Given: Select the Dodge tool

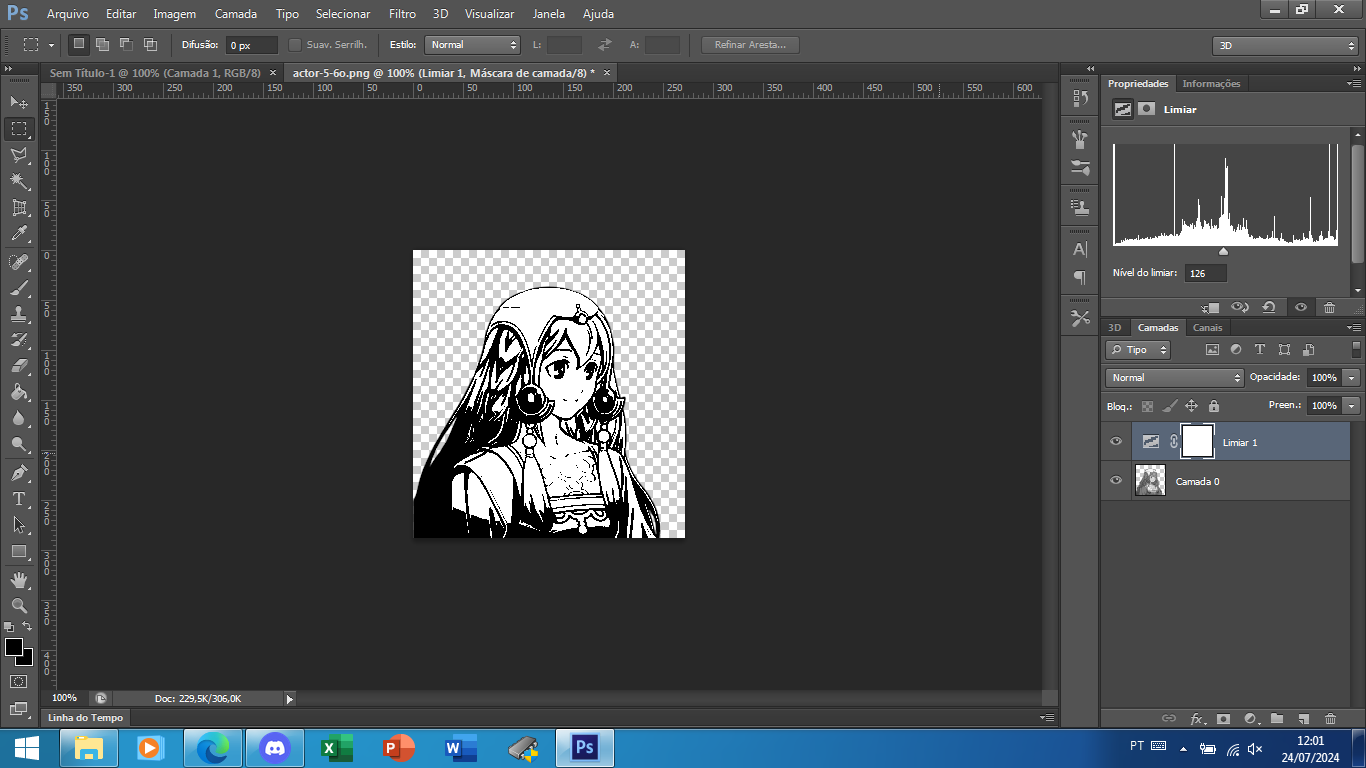Looking at the screenshot, I should (x=19, y=444).
